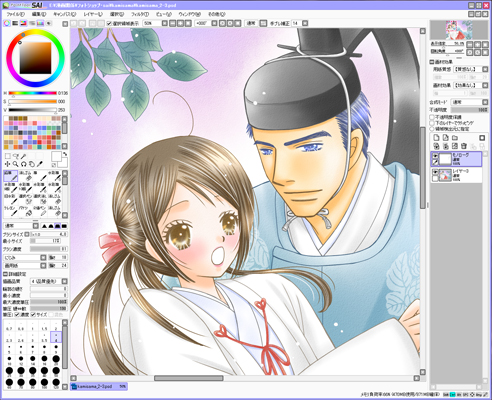Viewport: 492px width, 400px height.
Task: Choose the 鉛筆 pencil brush
Action: tap(11, 176)
